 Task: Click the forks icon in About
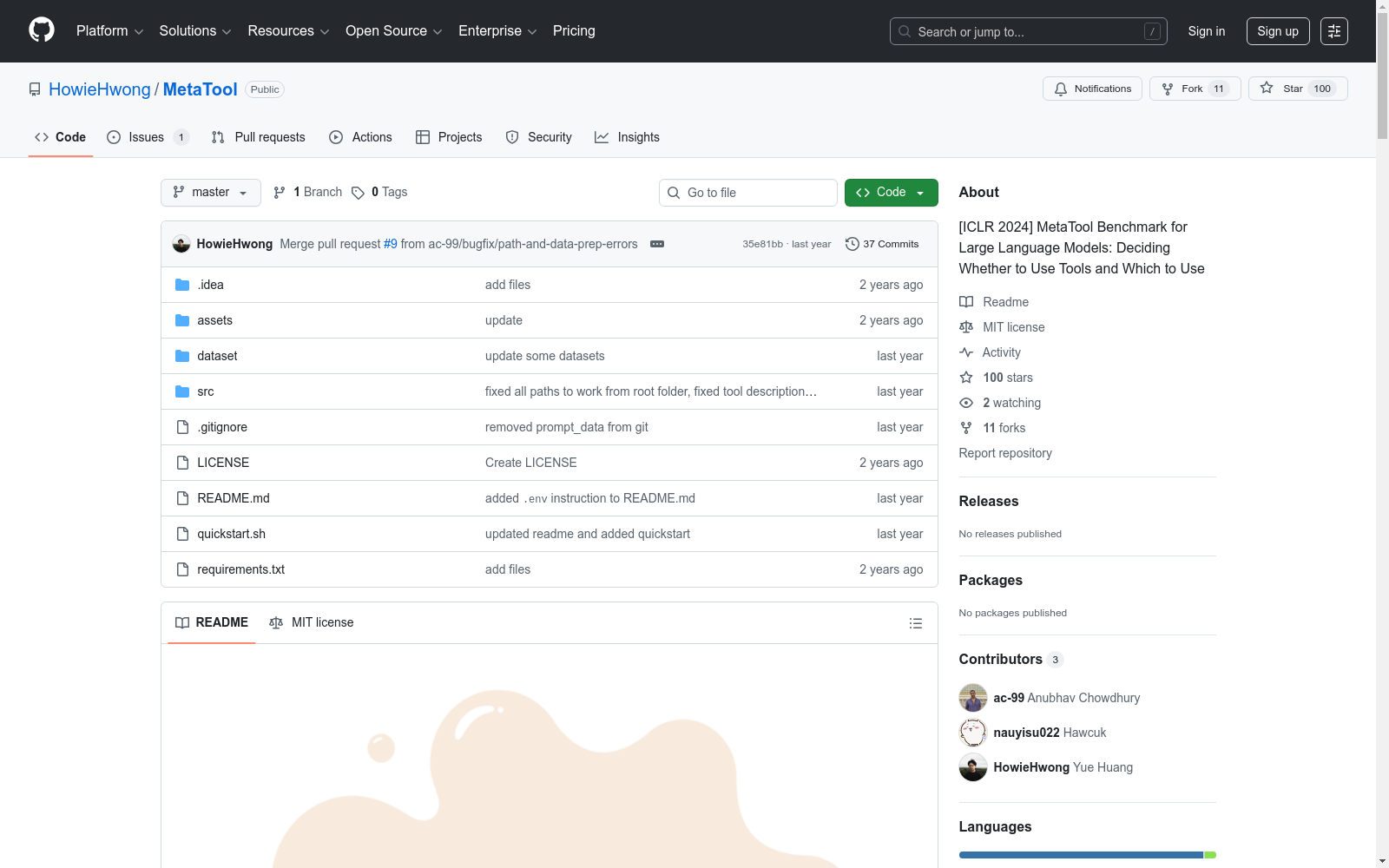pyautogui.click(x=966, y=428)
